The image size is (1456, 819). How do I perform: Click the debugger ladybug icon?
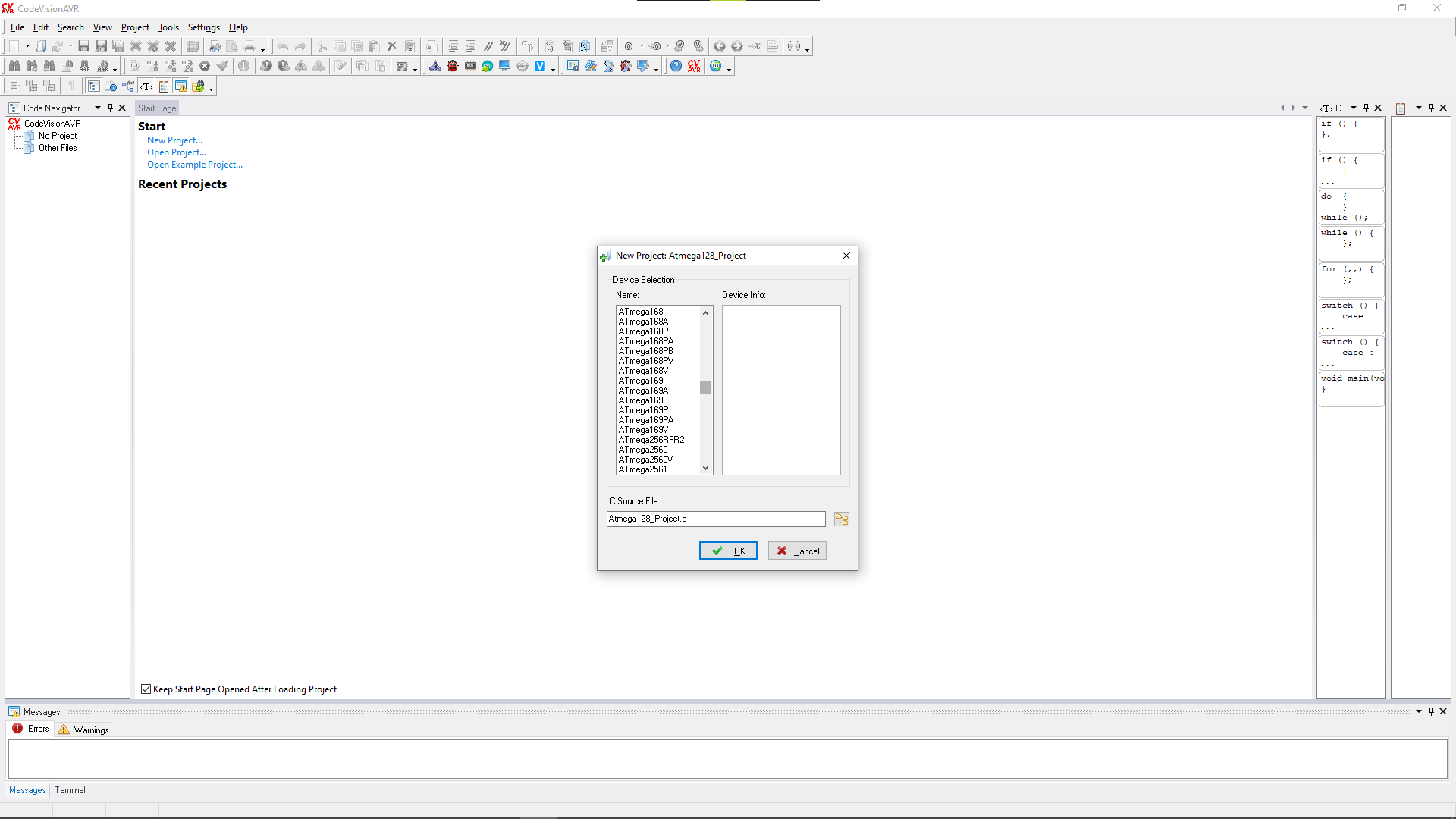(453, 66)
